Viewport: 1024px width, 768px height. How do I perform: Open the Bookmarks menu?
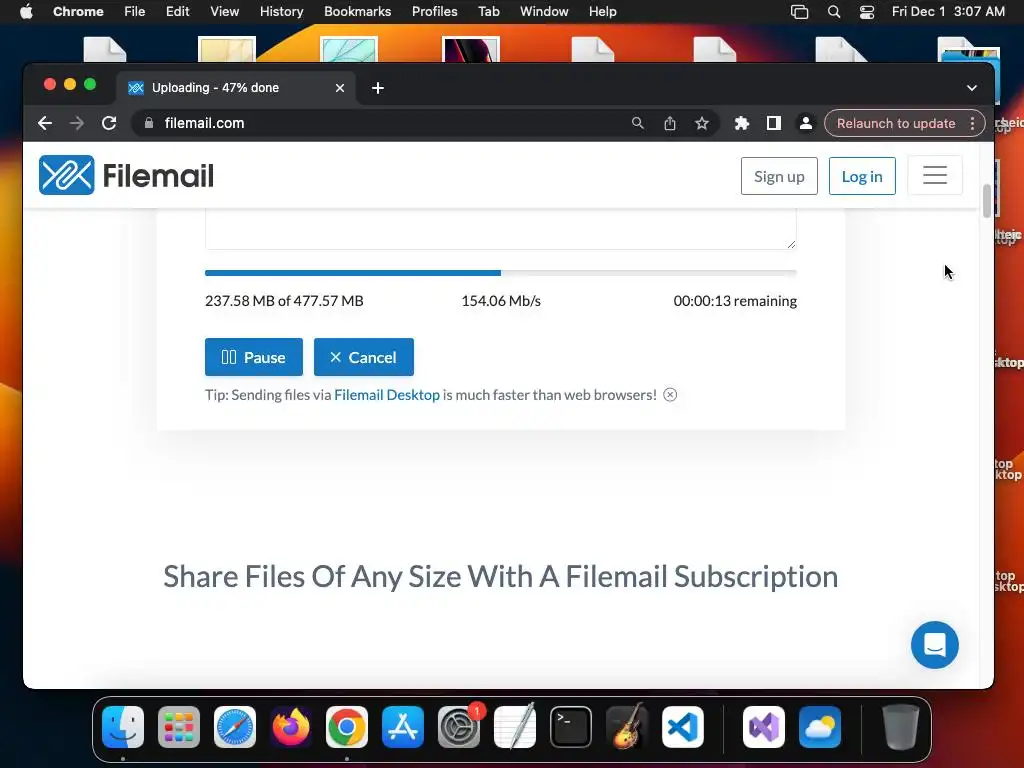(357, 12)
